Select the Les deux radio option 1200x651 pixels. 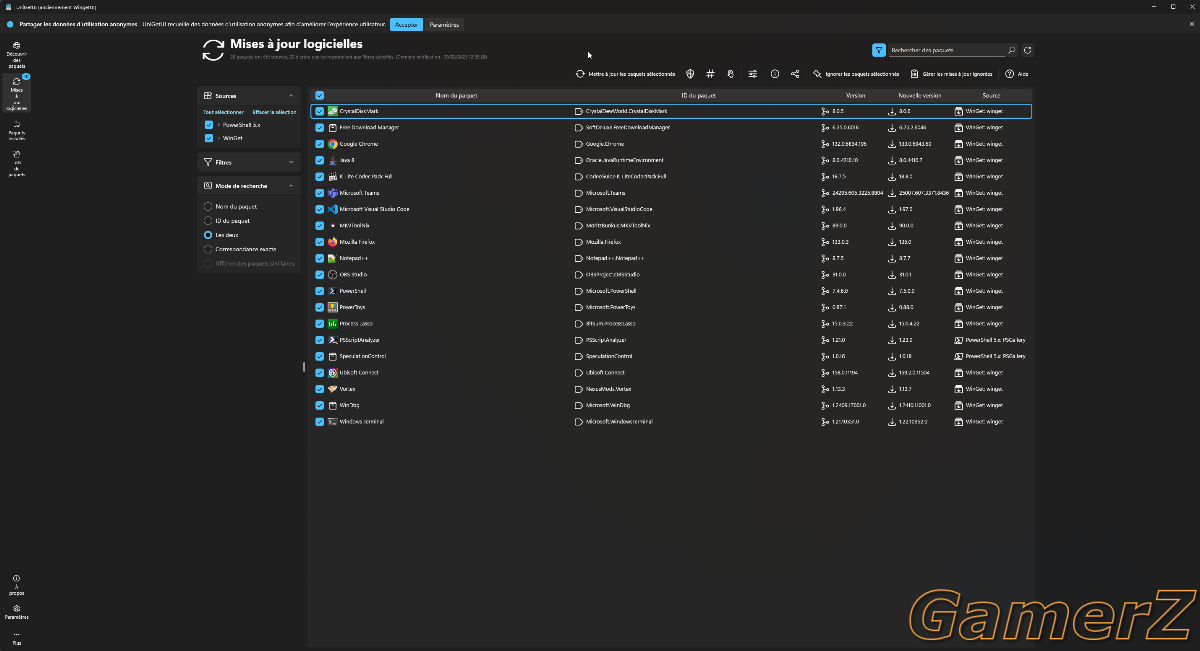point(207,234)
